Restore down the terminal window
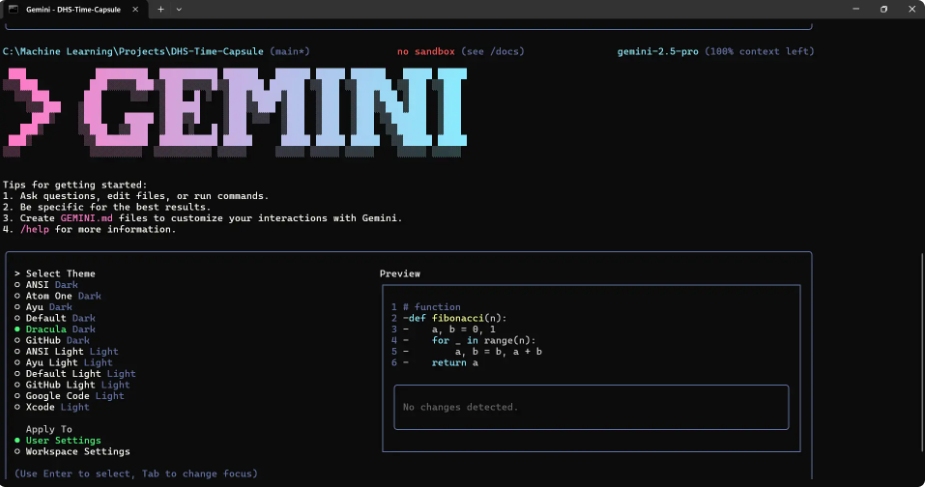This screenshot has height=489, width=926. click(x=883, y=9)
